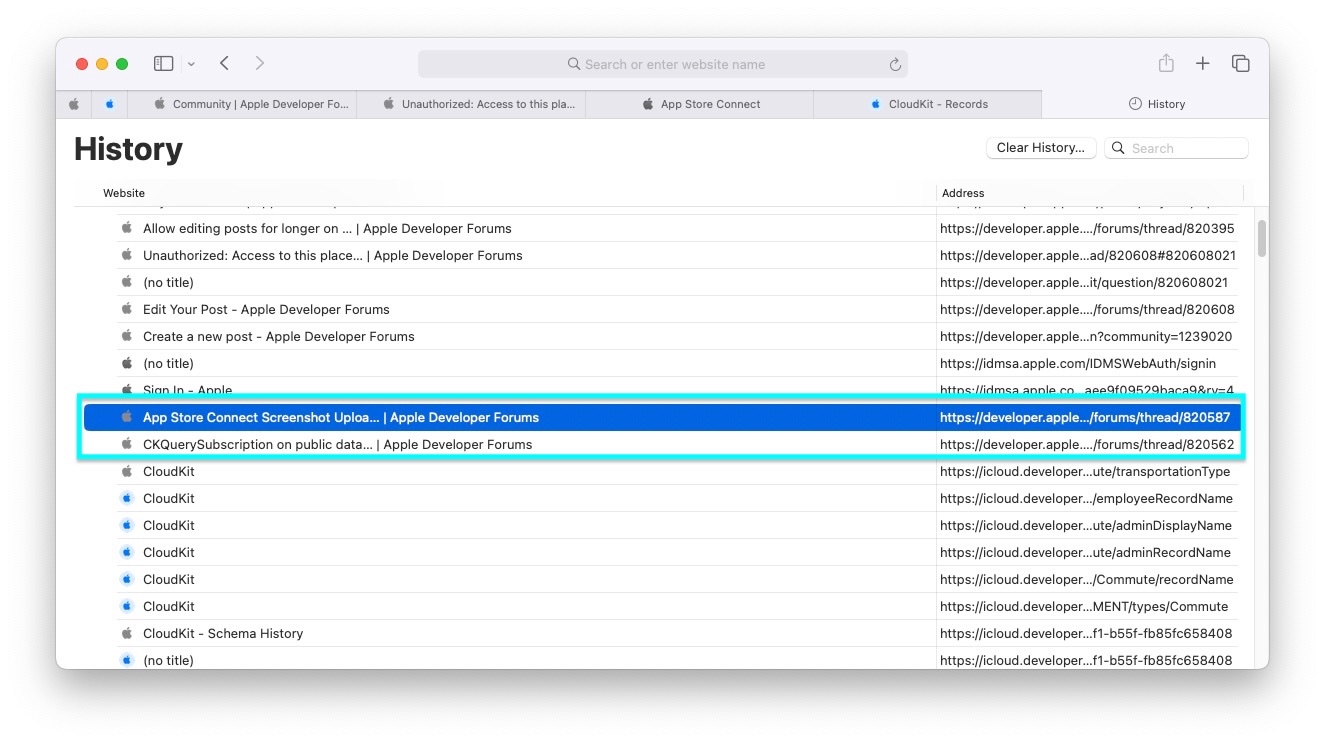Screen dimensions: 1325x743
Task: Sort by the Address column header
Action: tap(963, 193)
